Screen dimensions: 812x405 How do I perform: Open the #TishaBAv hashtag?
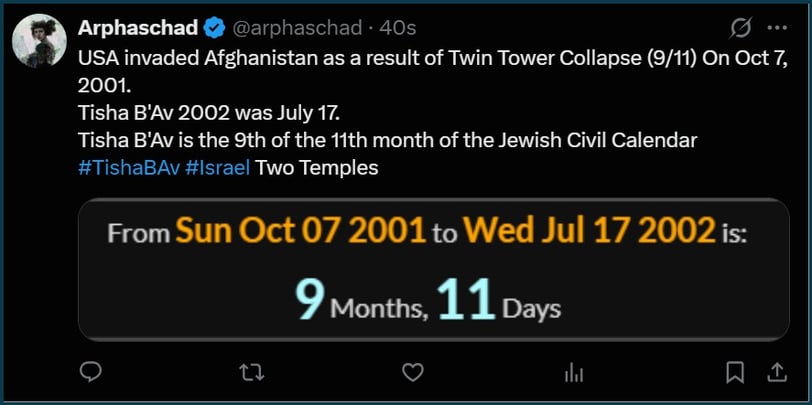[129, 168]
